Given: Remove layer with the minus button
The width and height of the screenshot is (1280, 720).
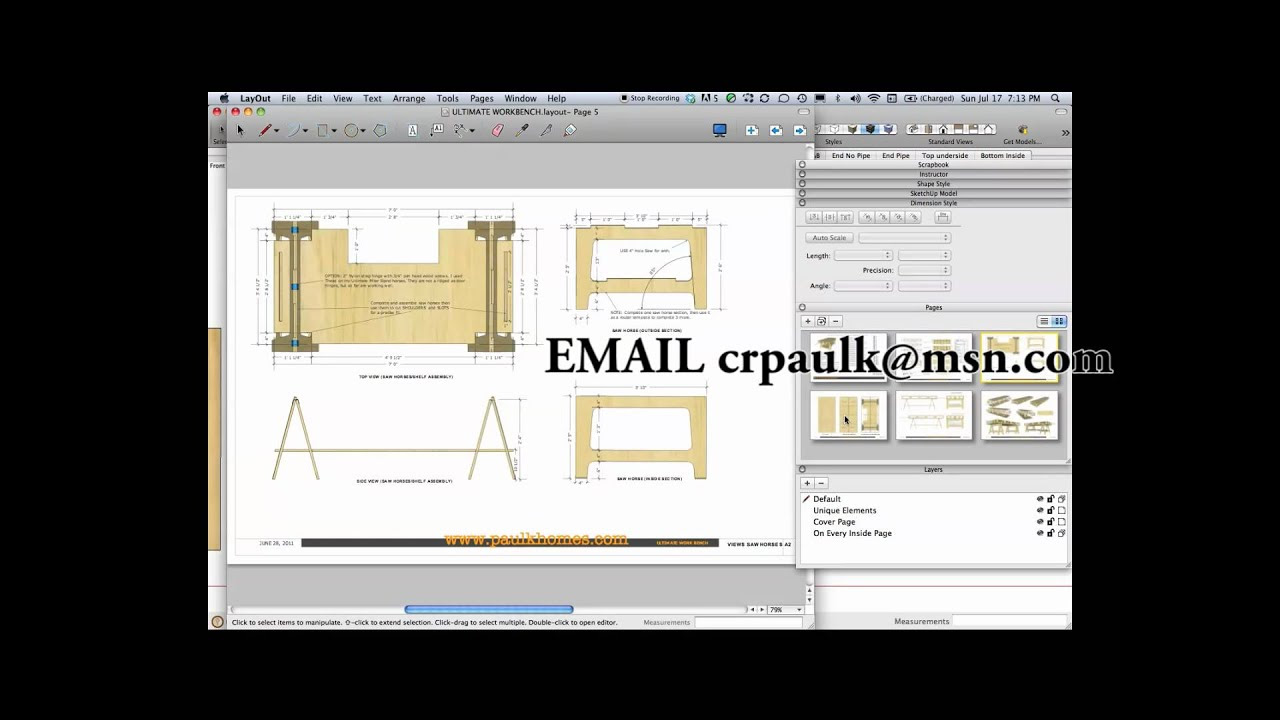Looking at the screenshot, I should coord(822,483).
